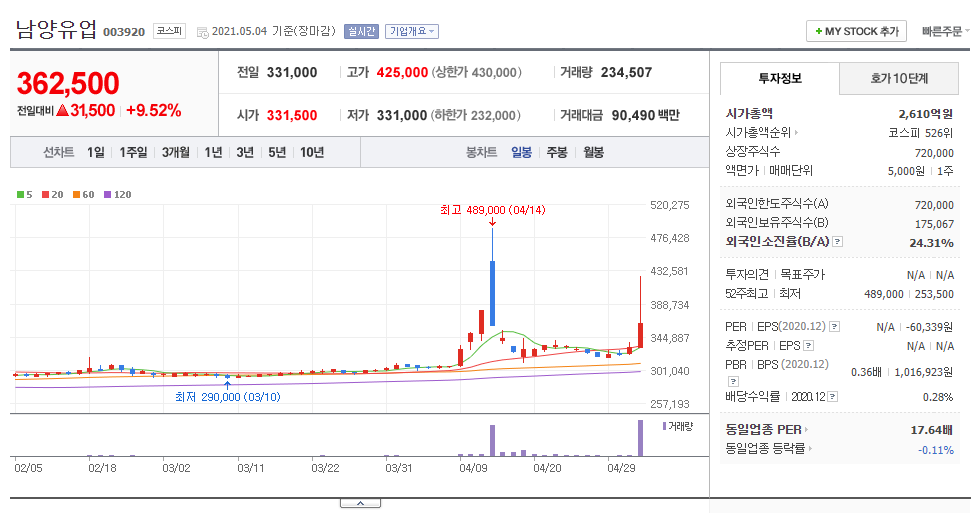Add stock with MY STOCK 추가 button
The height and width of the screenshot is (513, 979).
[857, 31]
